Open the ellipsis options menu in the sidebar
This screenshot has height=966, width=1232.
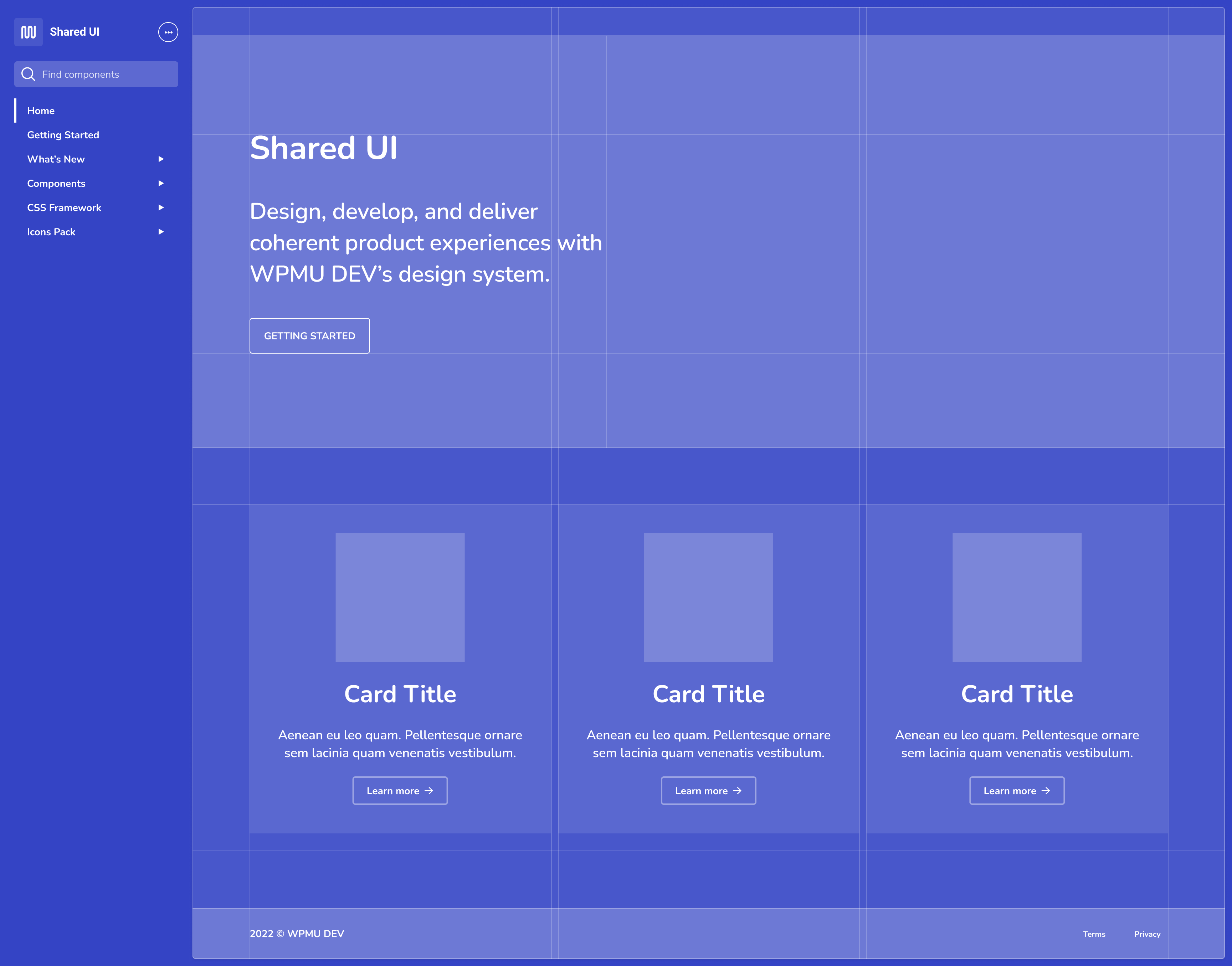[x=168, y=32]
